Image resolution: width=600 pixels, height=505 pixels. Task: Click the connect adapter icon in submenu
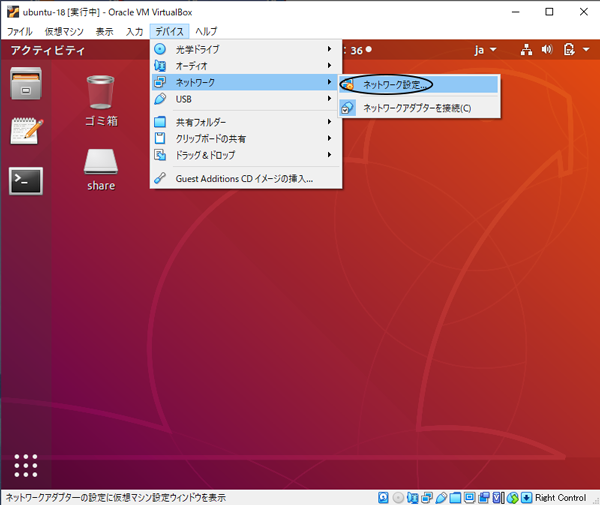point(347,108)
